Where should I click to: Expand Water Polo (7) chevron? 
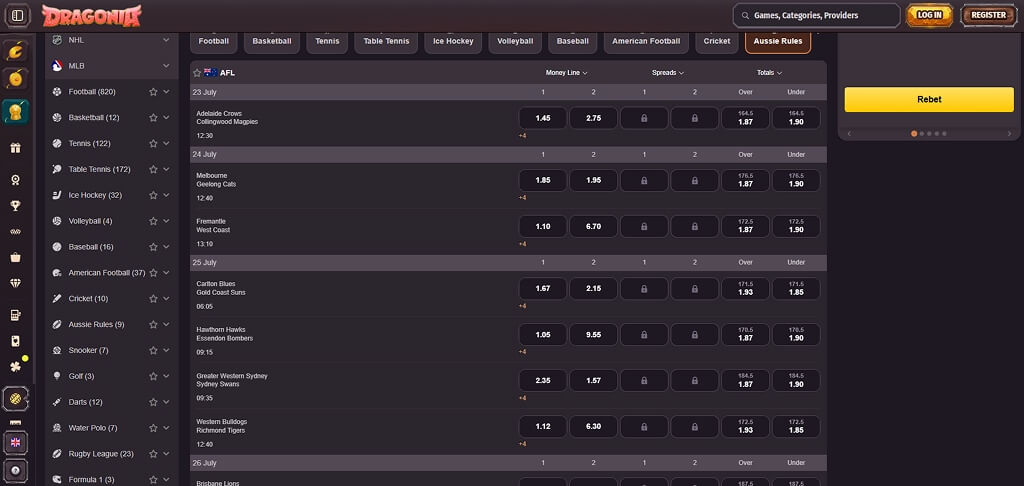coord(166,428)
